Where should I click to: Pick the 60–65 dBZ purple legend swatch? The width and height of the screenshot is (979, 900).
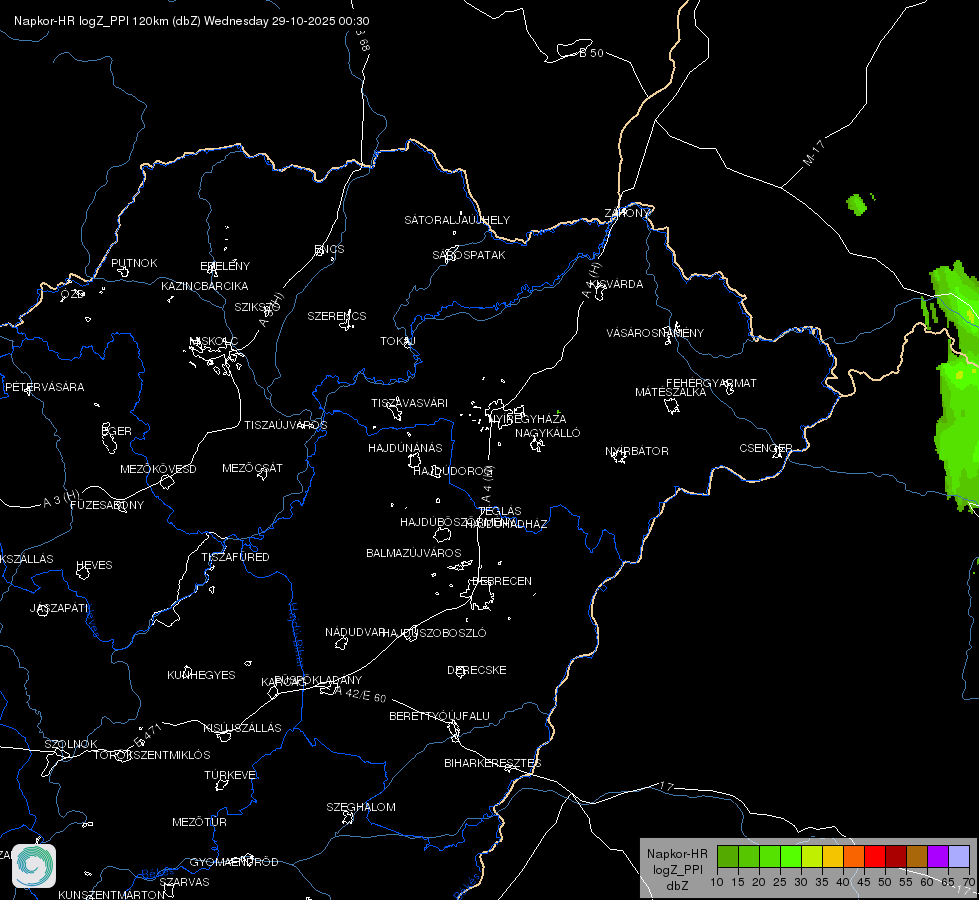[937, 857]
